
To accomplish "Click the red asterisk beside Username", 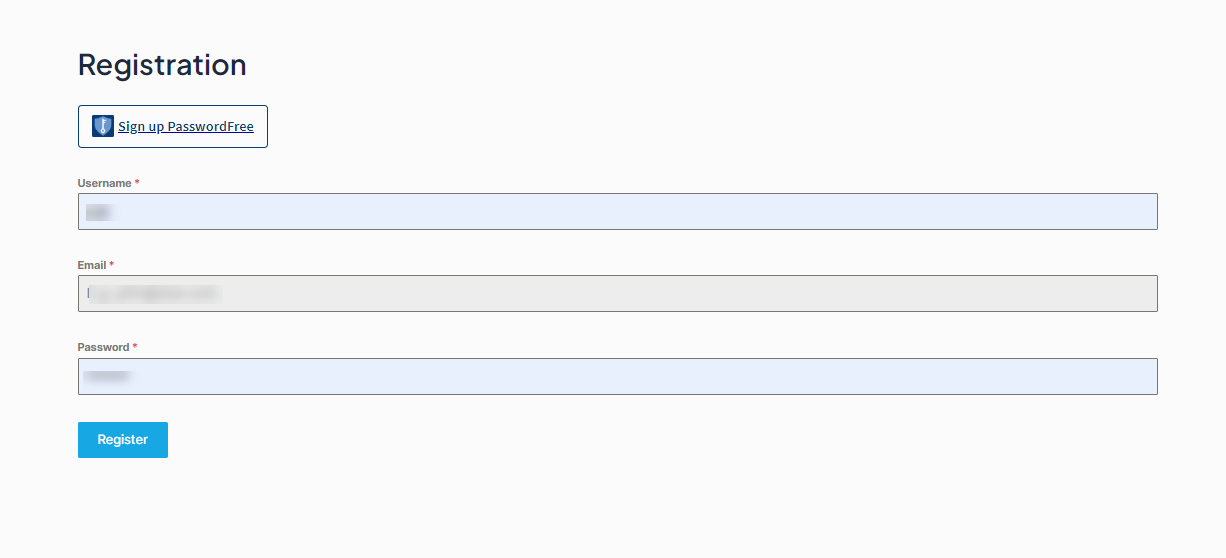I will pyautogui.click(x=137, y=183).
